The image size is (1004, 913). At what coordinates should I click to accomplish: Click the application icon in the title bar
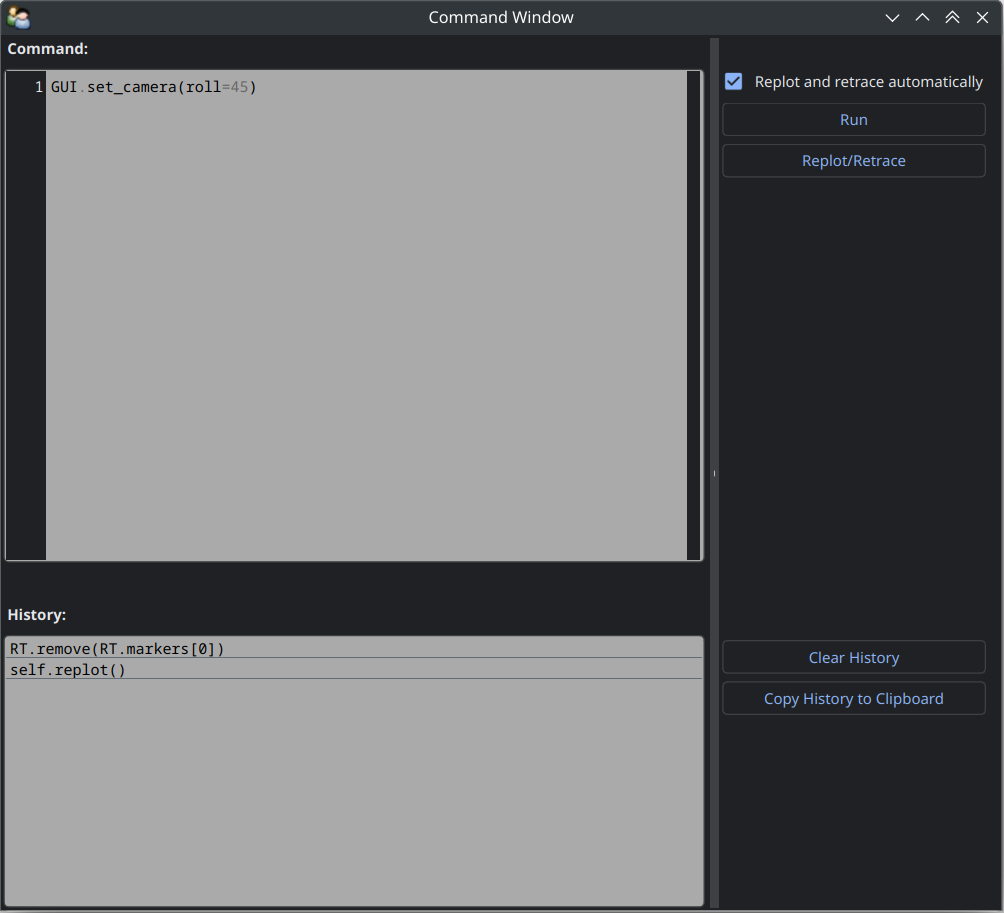point(19,17)
